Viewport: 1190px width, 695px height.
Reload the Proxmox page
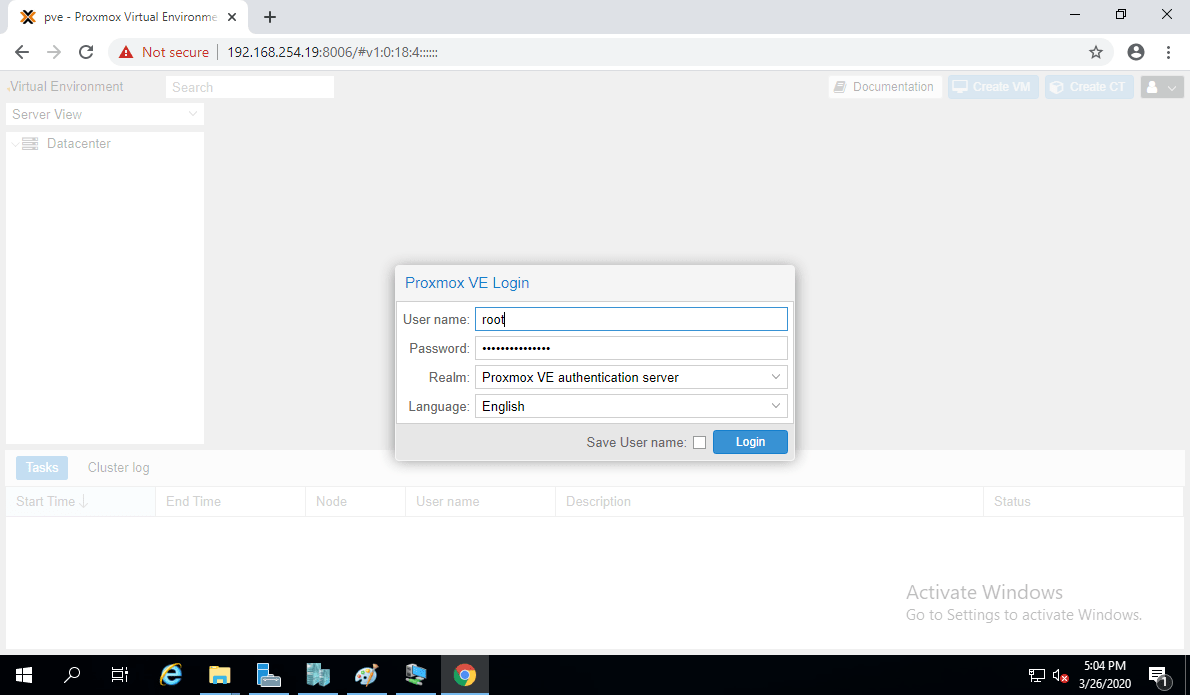[x=86, y=52]
